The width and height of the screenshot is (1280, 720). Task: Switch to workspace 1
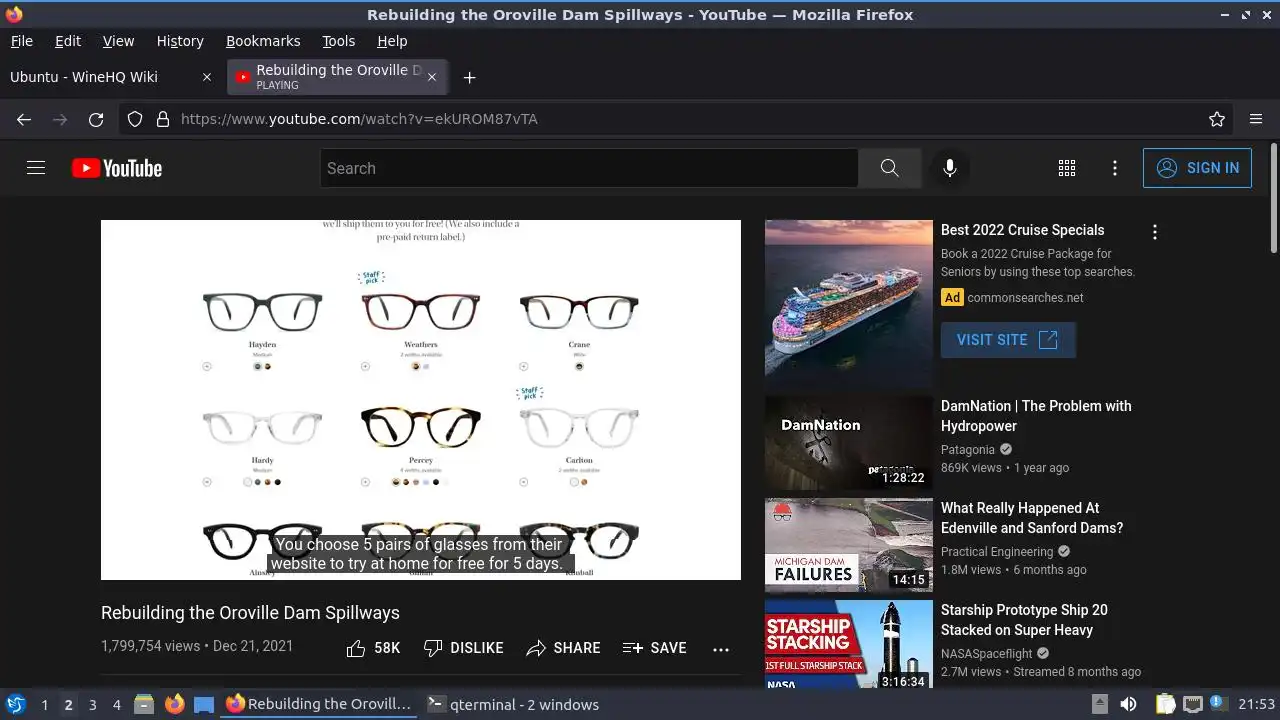[44, 705]
